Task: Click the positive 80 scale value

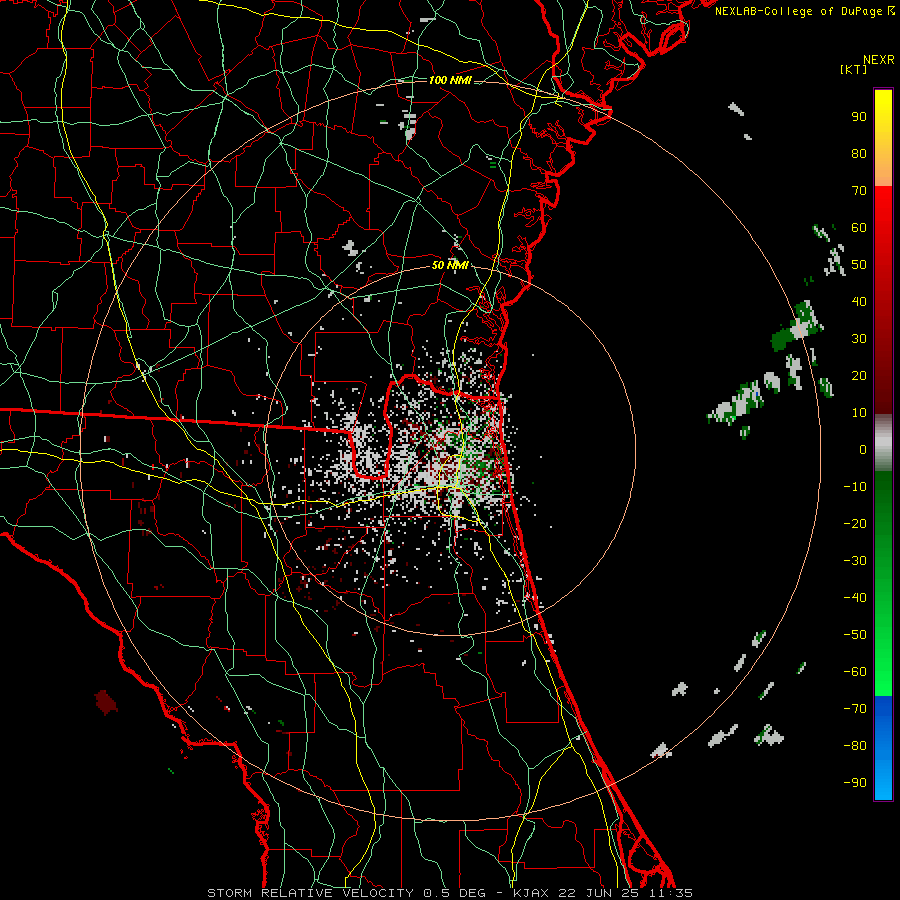Action: [859, 153]
